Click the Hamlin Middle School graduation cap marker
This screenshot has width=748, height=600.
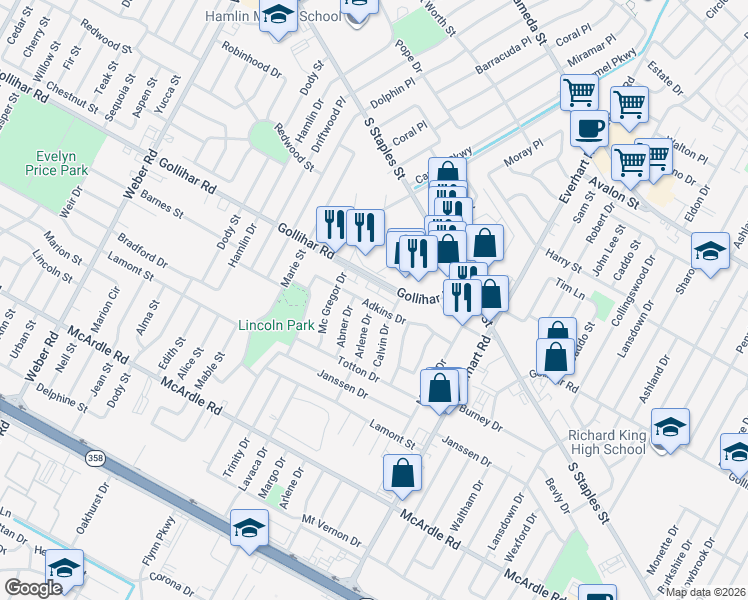tap(279, 17)
